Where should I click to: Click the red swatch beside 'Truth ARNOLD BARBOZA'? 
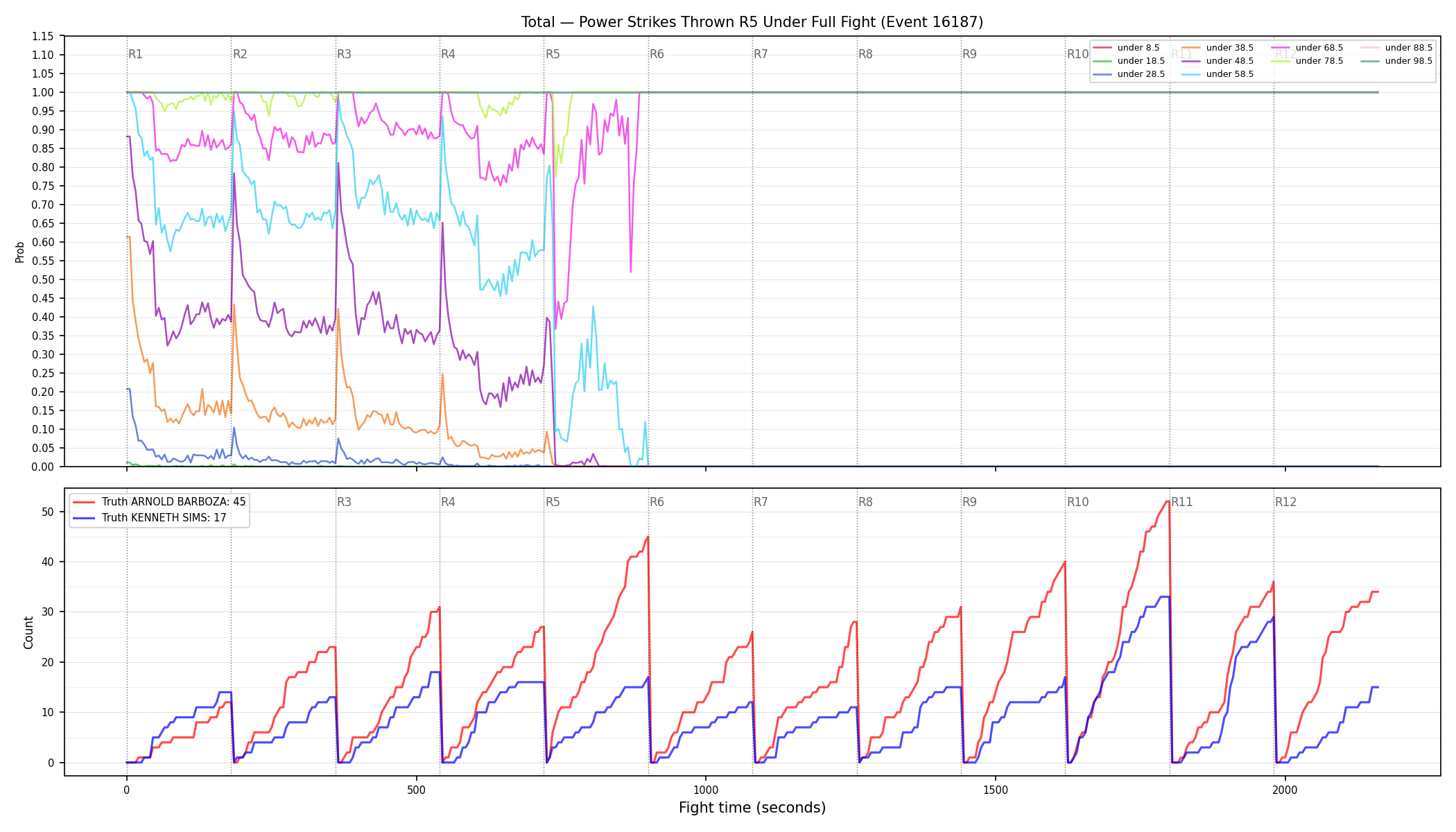pos(85,502)
